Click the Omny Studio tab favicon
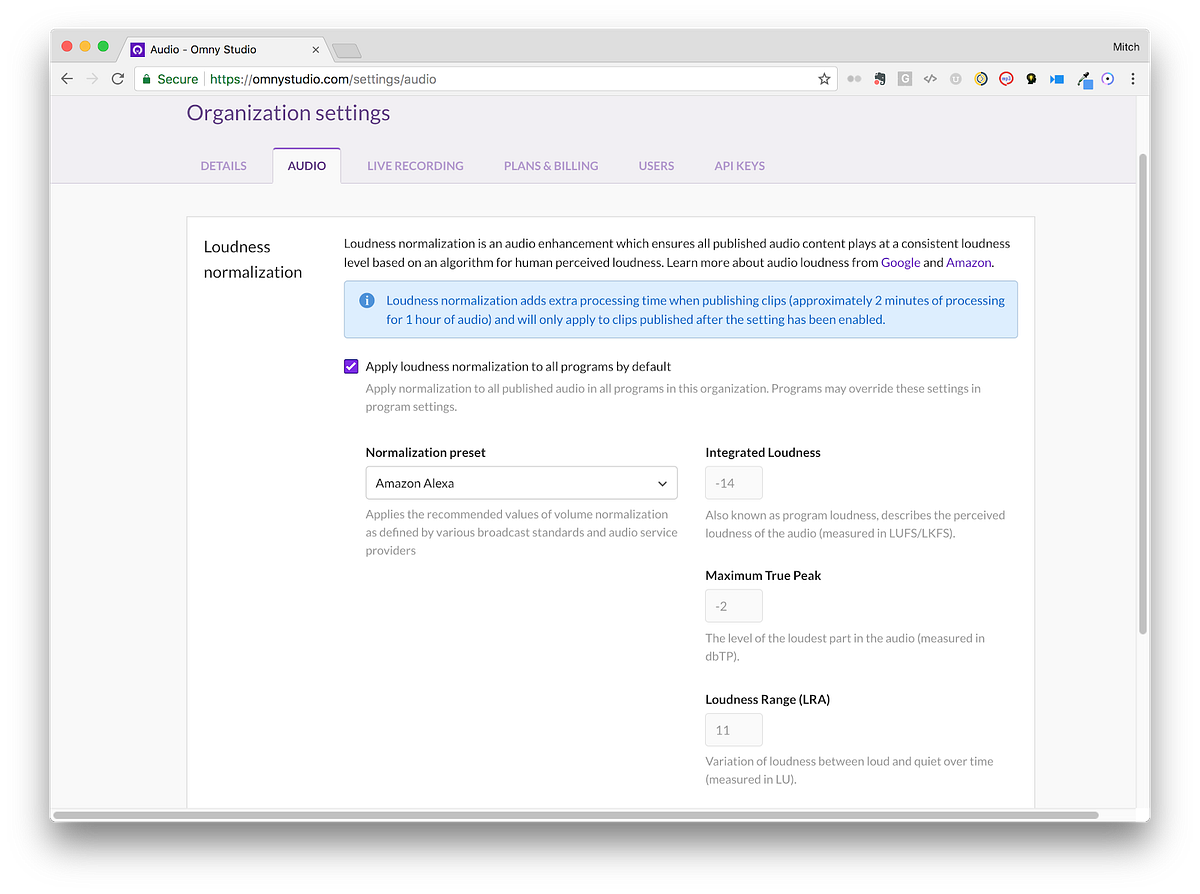 [138, 49]
